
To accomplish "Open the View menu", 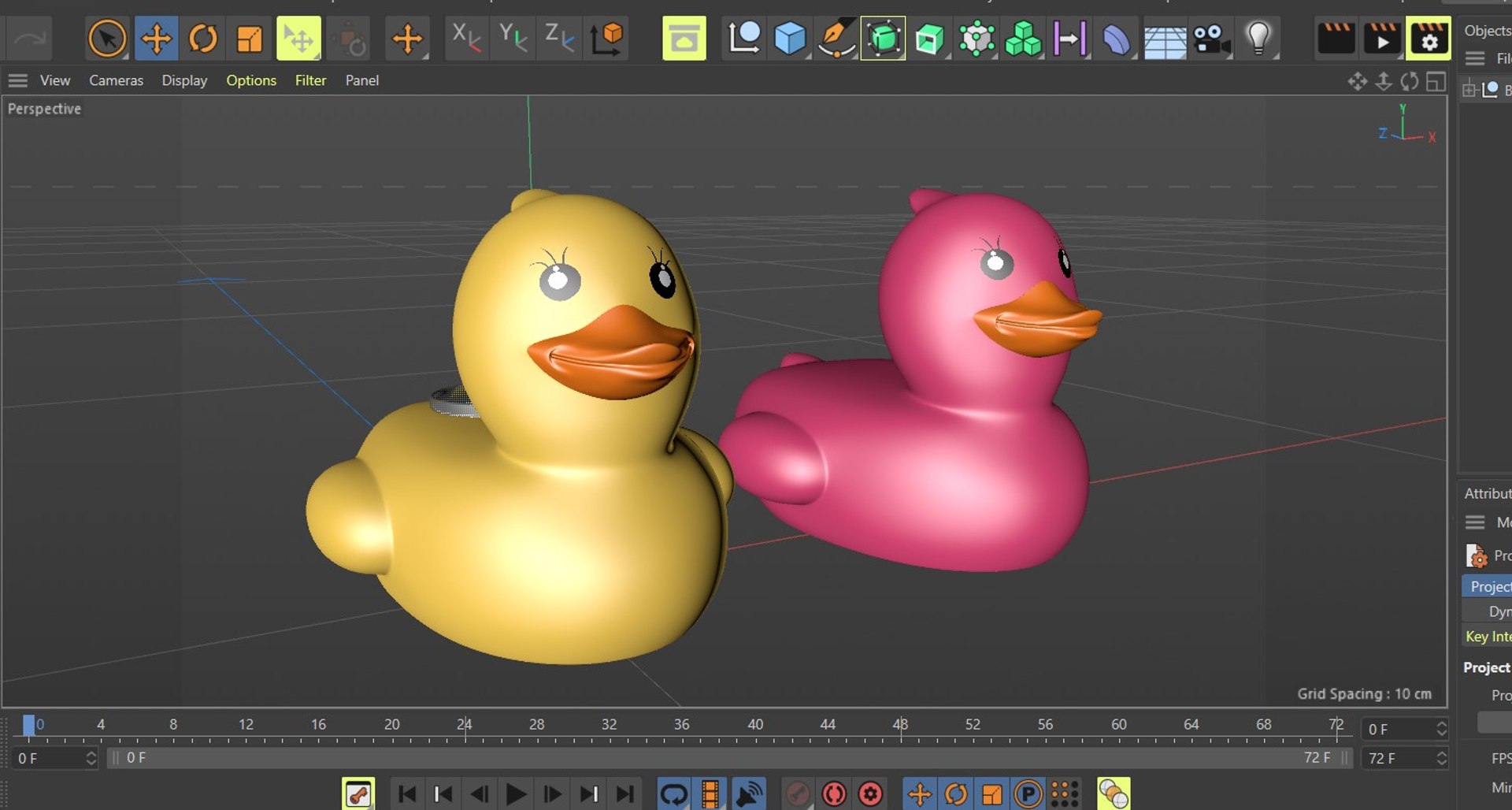I will 55,80.
